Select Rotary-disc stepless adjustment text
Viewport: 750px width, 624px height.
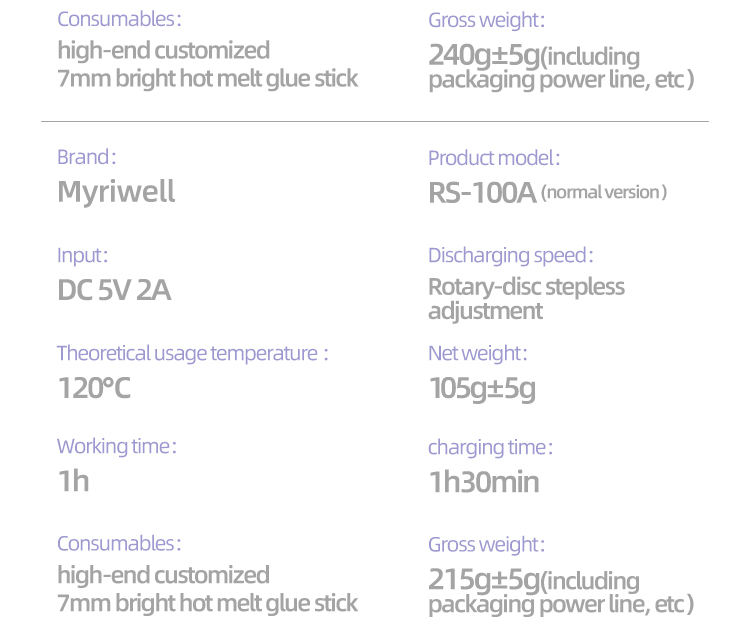pos(526,298)
